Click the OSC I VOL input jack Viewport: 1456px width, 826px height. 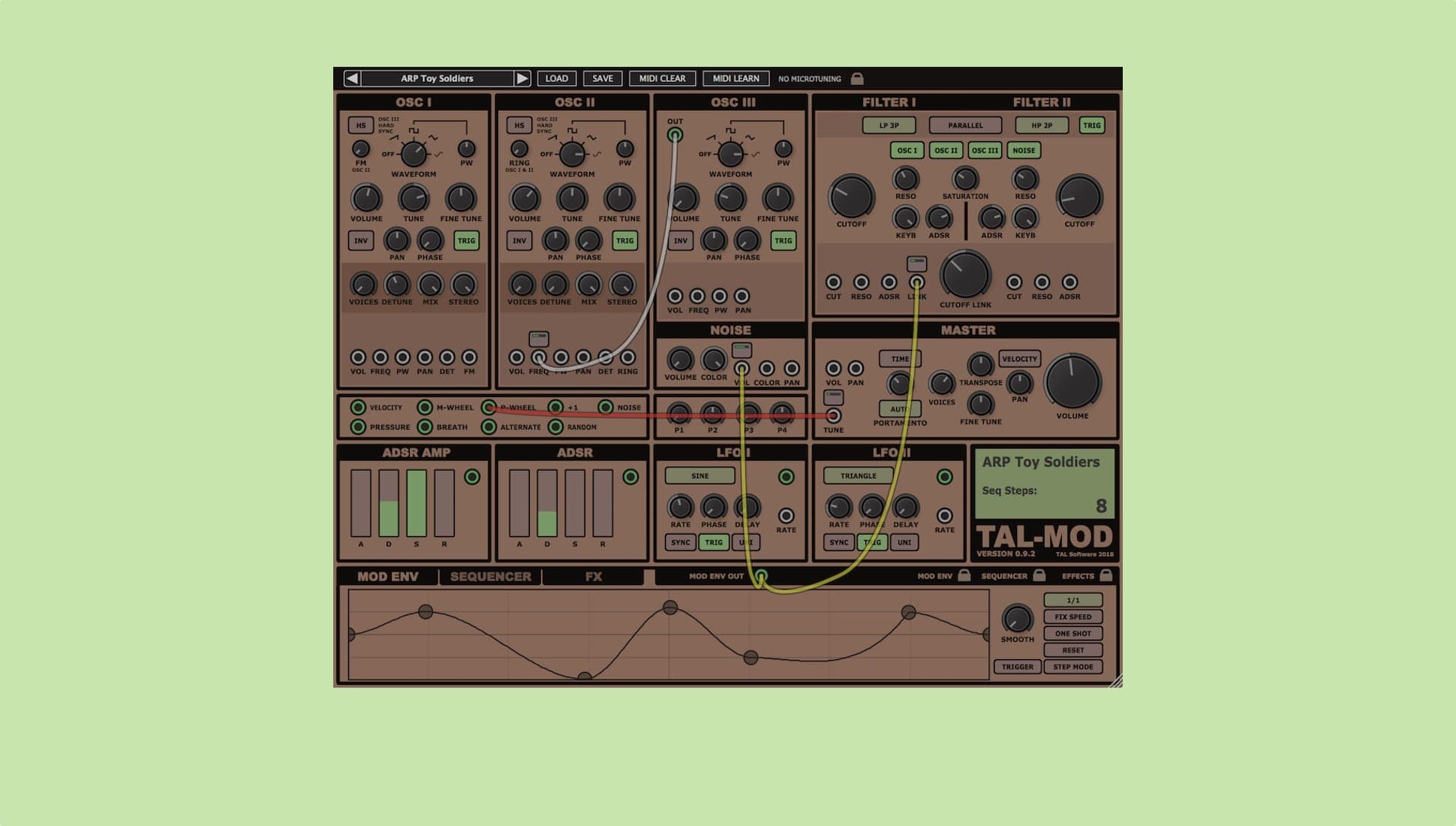pyautogui.click(x=358, y=357)
